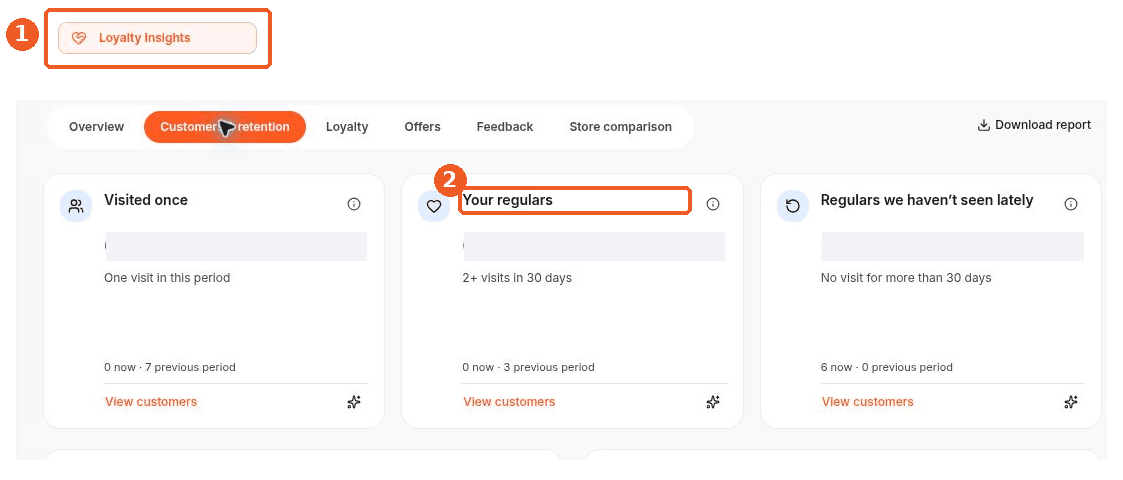Open the Feedback tab
Viewport: 1123px width, 480px height.
[x=505, y=127]
